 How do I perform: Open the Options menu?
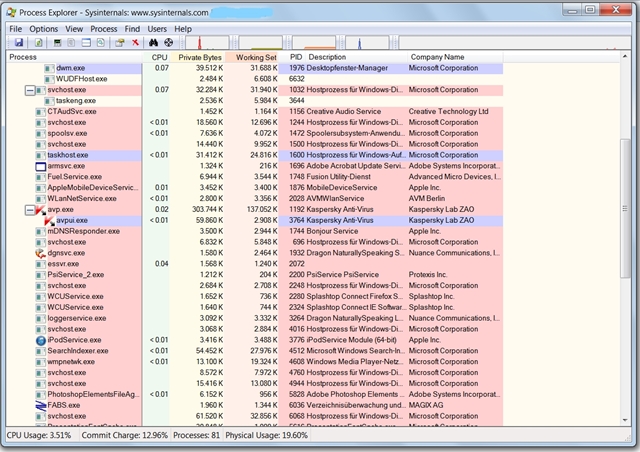click(x=44, y=29)
